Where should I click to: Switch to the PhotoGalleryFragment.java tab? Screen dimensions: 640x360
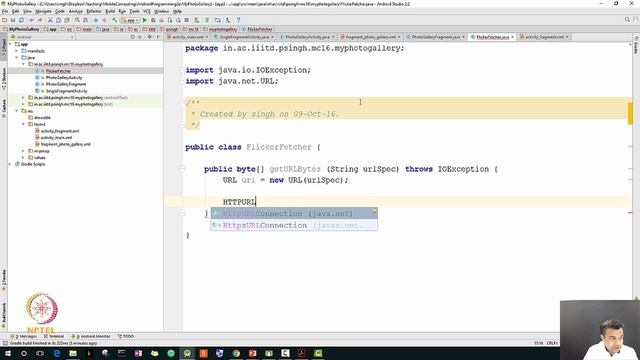coord(436,37)
